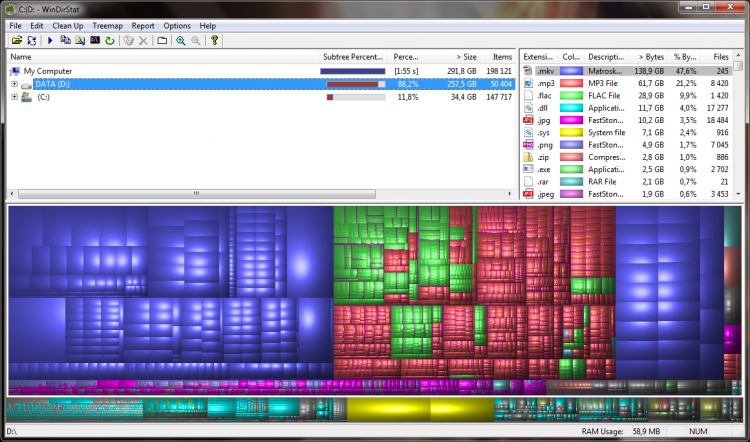Click the (C:) Windows drive icon
Viewport: 750px width, 442px height.
(x=26, y=97)
